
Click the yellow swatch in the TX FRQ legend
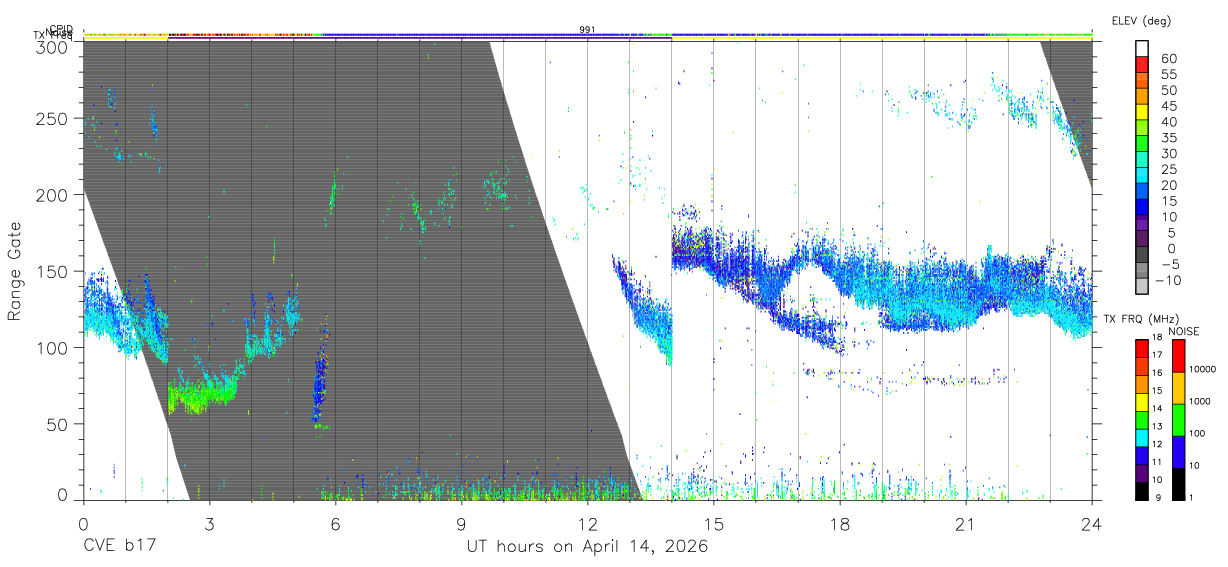click(x=1142, y=400)
